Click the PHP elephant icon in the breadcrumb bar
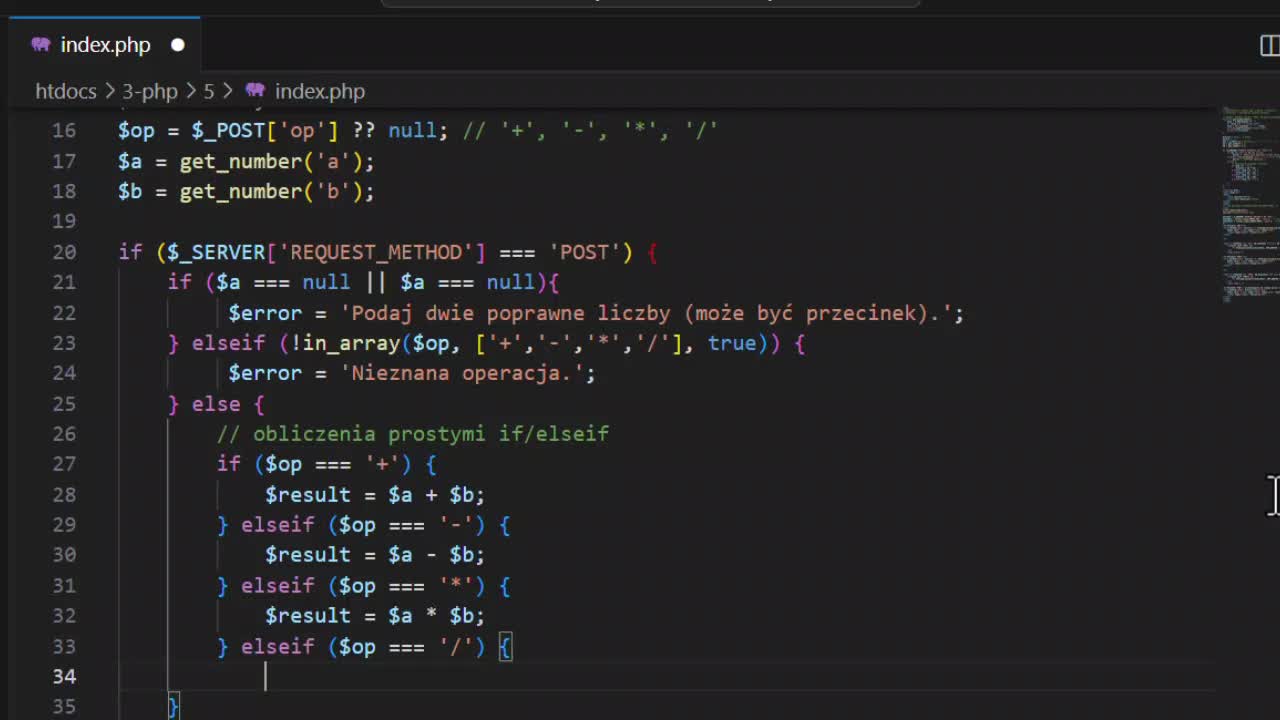The width and height of the screenshot is (1280, 720). click(255, 91)
